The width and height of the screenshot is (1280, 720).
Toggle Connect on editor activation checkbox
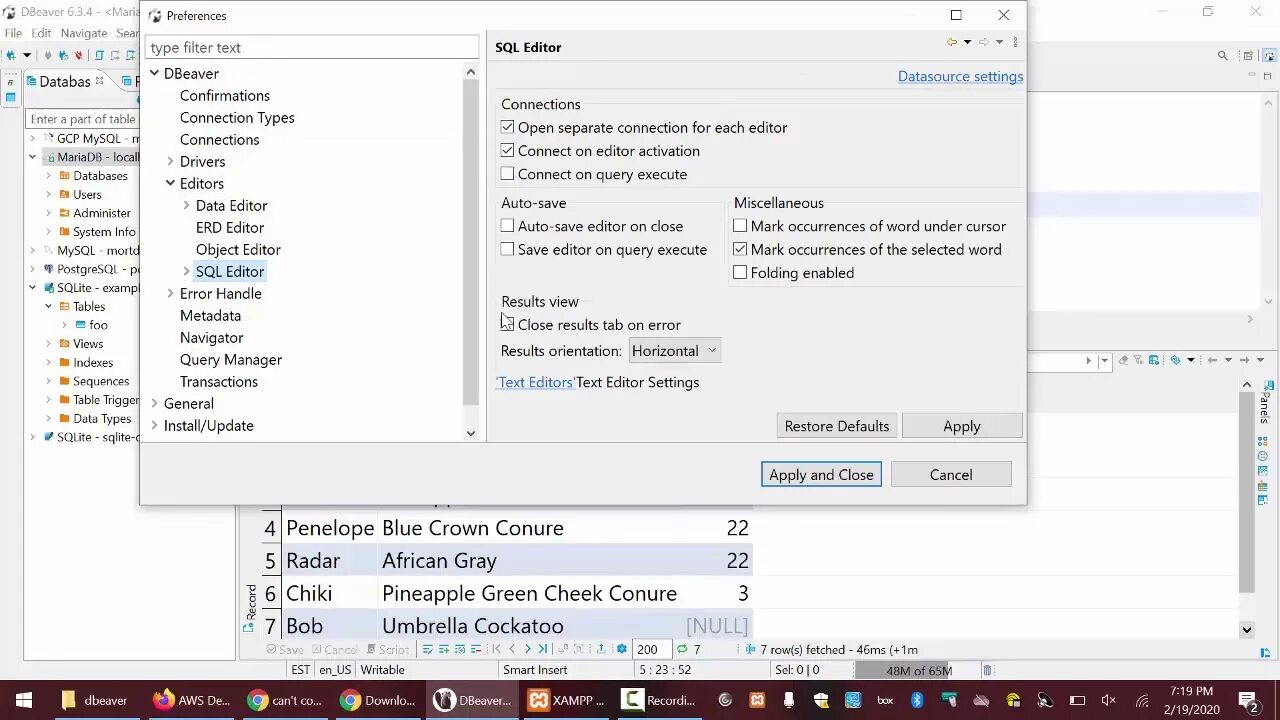[507, 150]
